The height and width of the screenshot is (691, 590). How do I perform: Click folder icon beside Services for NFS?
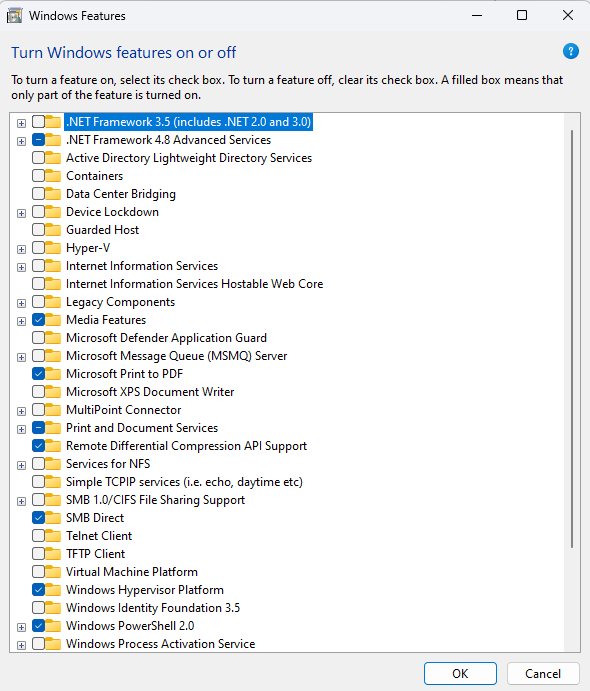[53, 464]
